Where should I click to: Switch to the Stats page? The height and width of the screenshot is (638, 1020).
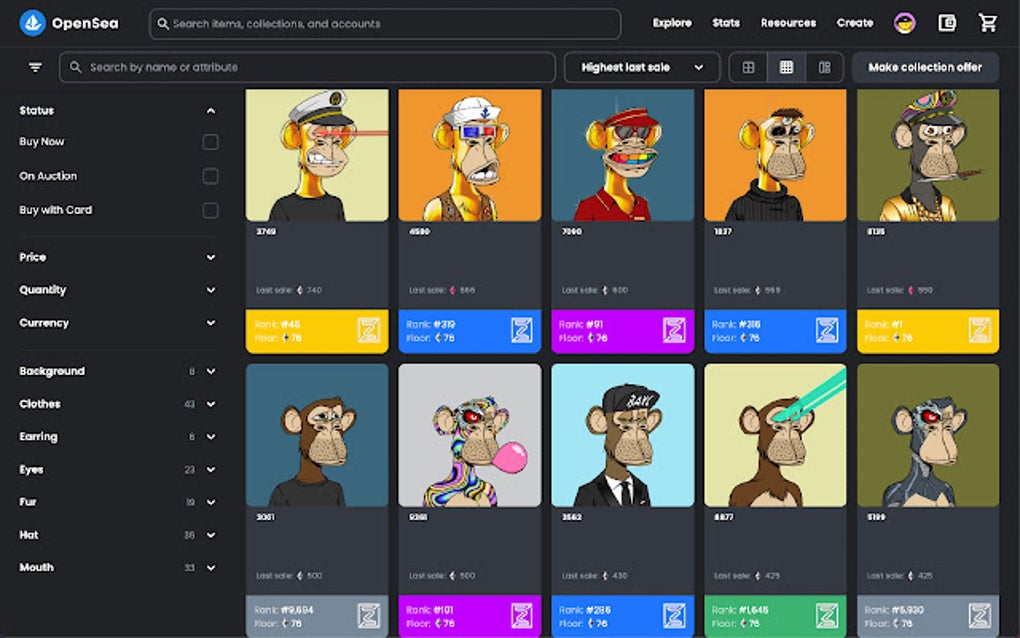click(726, 22)
